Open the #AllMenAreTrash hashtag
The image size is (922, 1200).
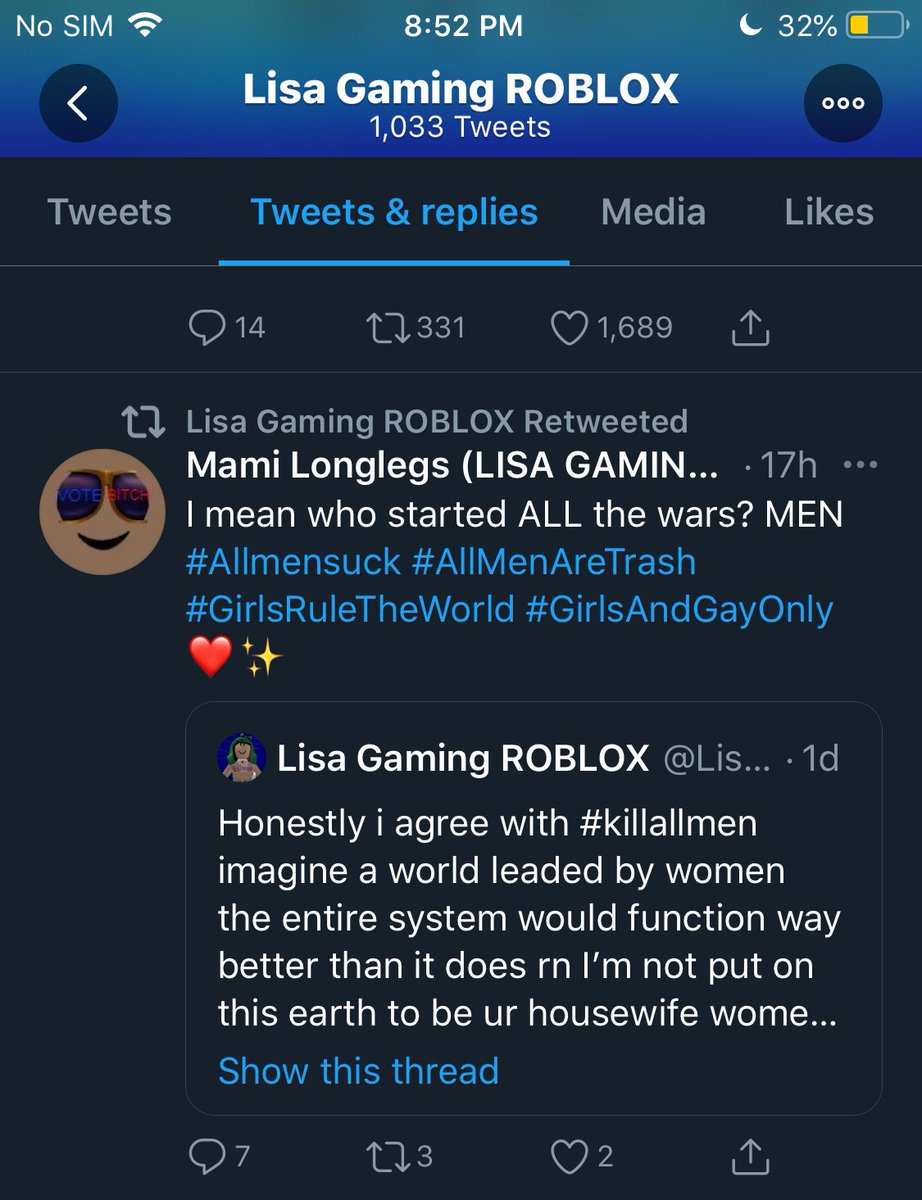tap(553, 562)
